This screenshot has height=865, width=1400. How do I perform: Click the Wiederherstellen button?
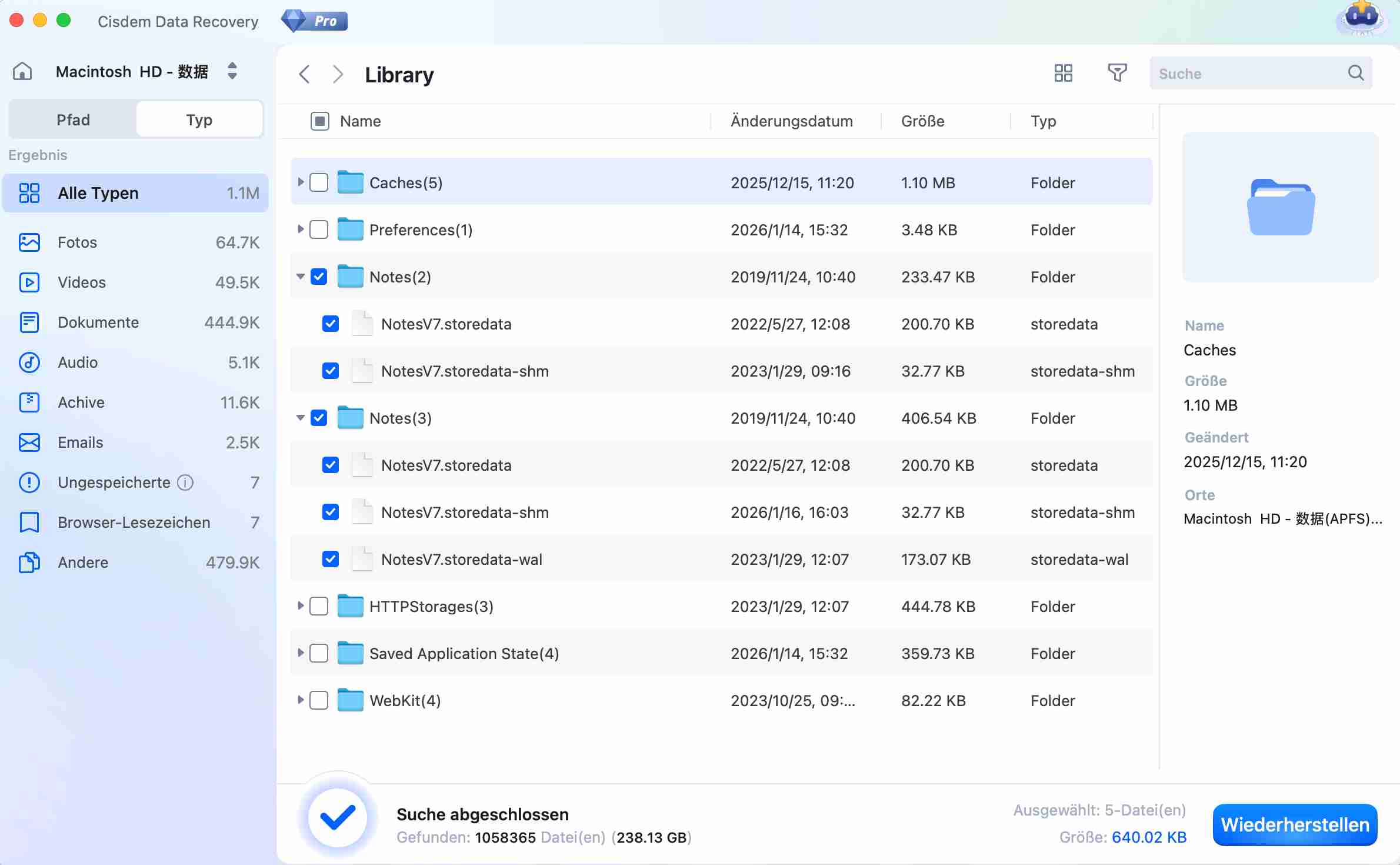1294,824
